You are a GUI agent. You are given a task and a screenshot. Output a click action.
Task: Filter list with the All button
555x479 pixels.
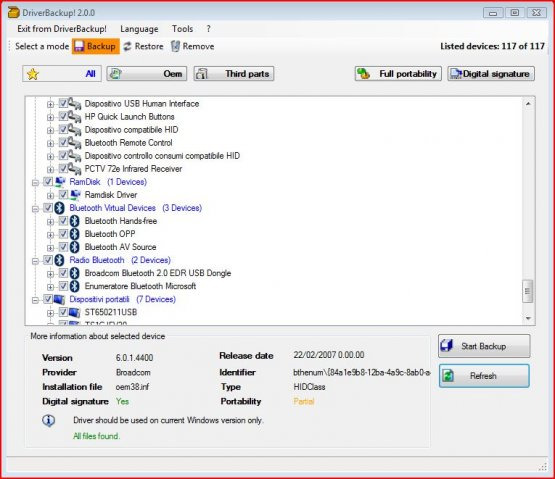62,74
